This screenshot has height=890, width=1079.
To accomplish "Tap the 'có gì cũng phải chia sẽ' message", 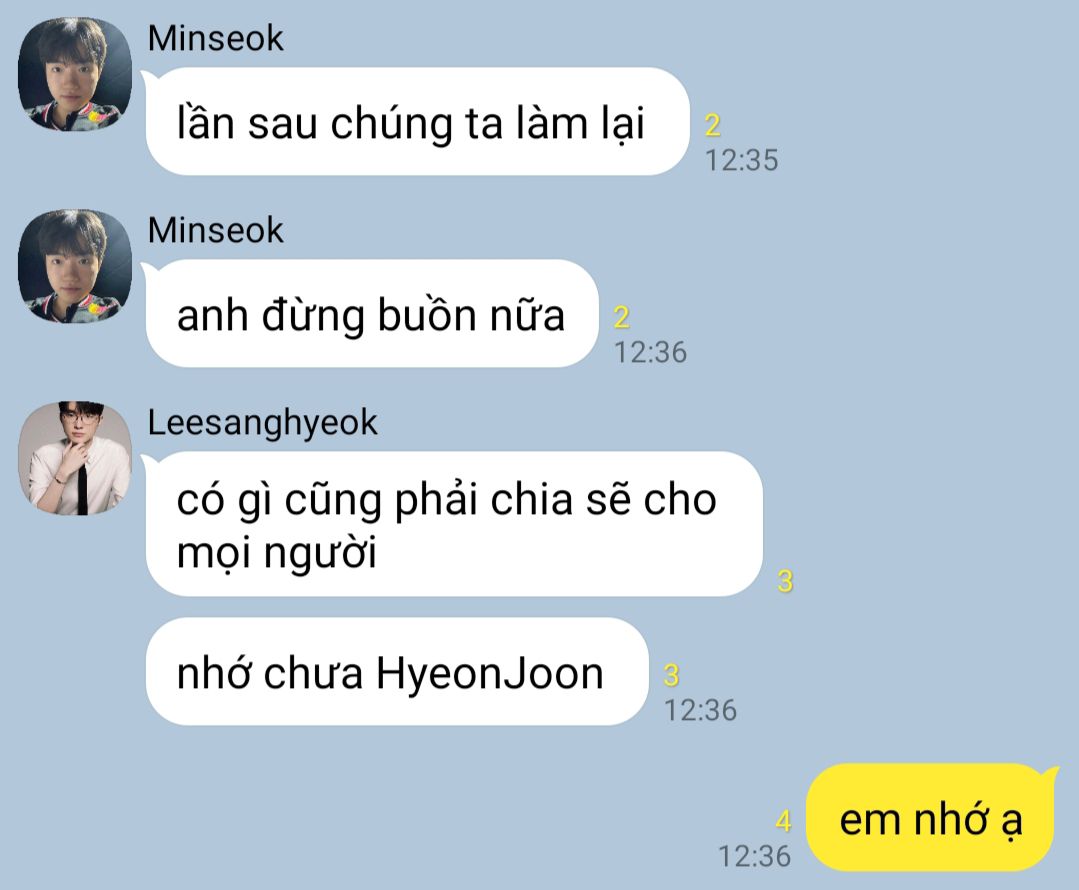I will (x=454, y=525).
